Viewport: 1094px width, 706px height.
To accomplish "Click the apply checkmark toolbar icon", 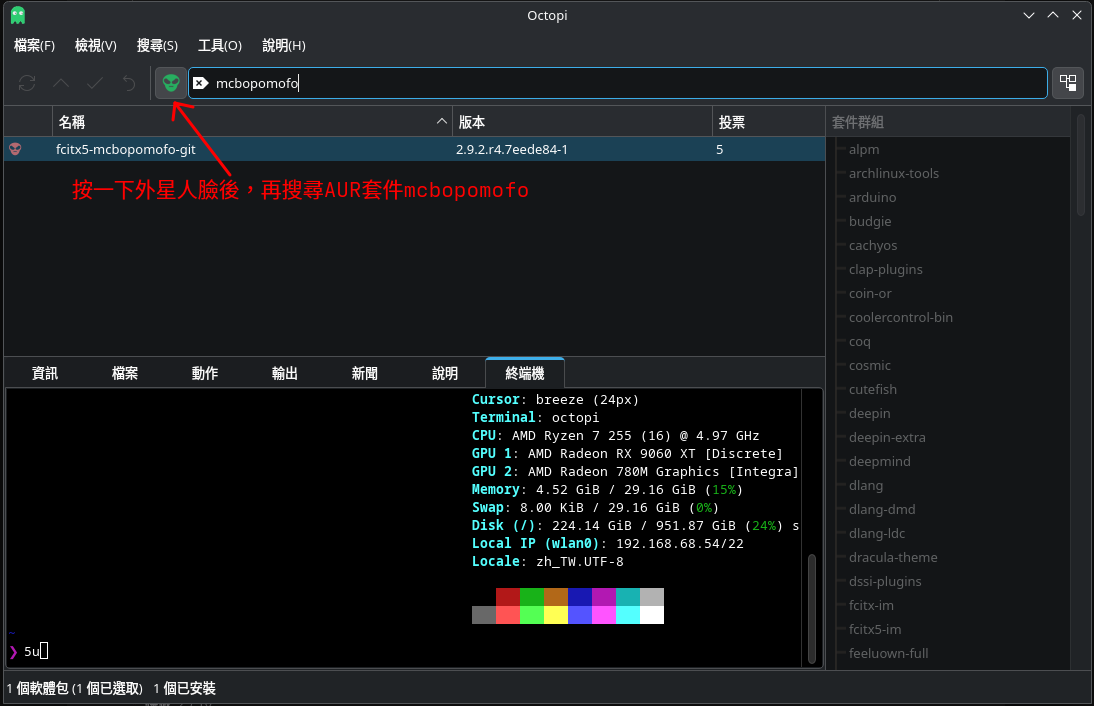I will click(x=95, y=84).
